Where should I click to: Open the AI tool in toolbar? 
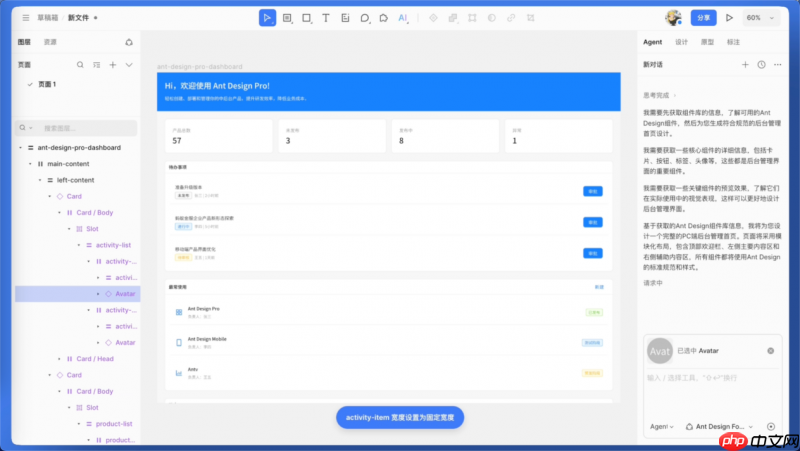(403, 18)
